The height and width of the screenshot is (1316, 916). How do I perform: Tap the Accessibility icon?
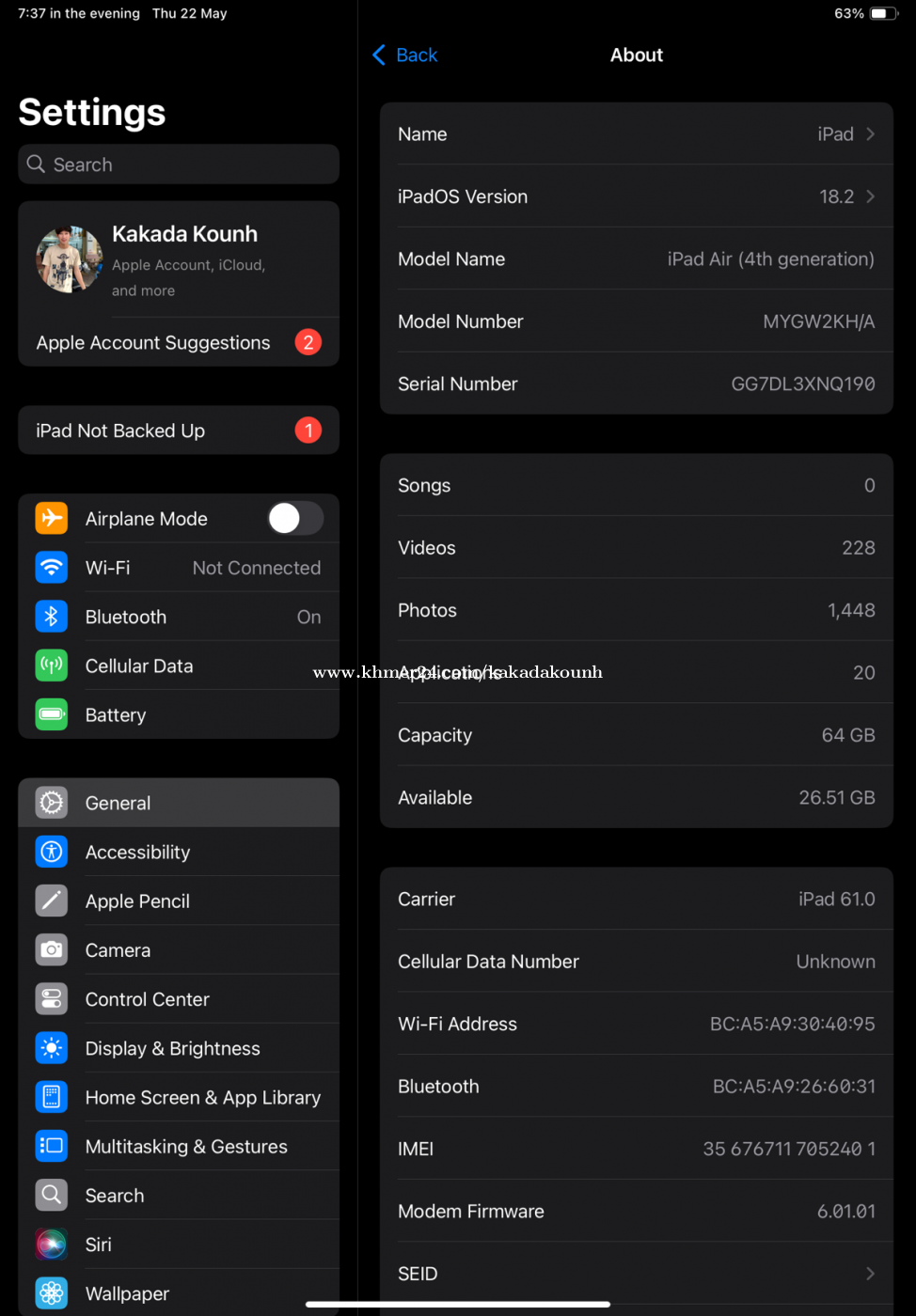[52, 852]
